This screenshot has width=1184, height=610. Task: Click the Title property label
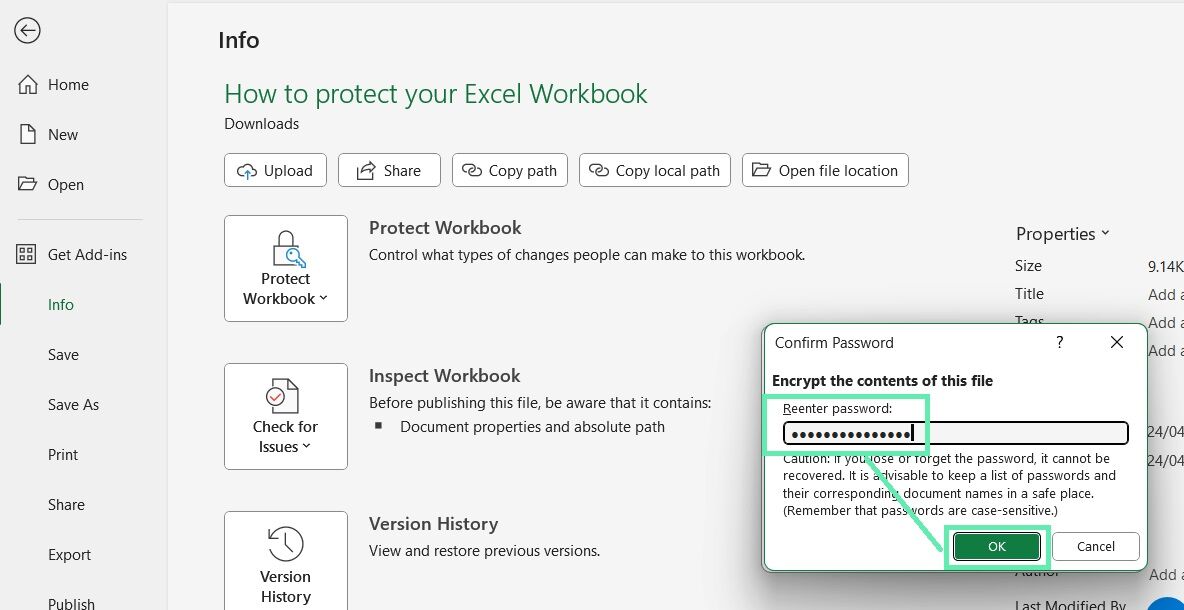tap(1029, 294)
